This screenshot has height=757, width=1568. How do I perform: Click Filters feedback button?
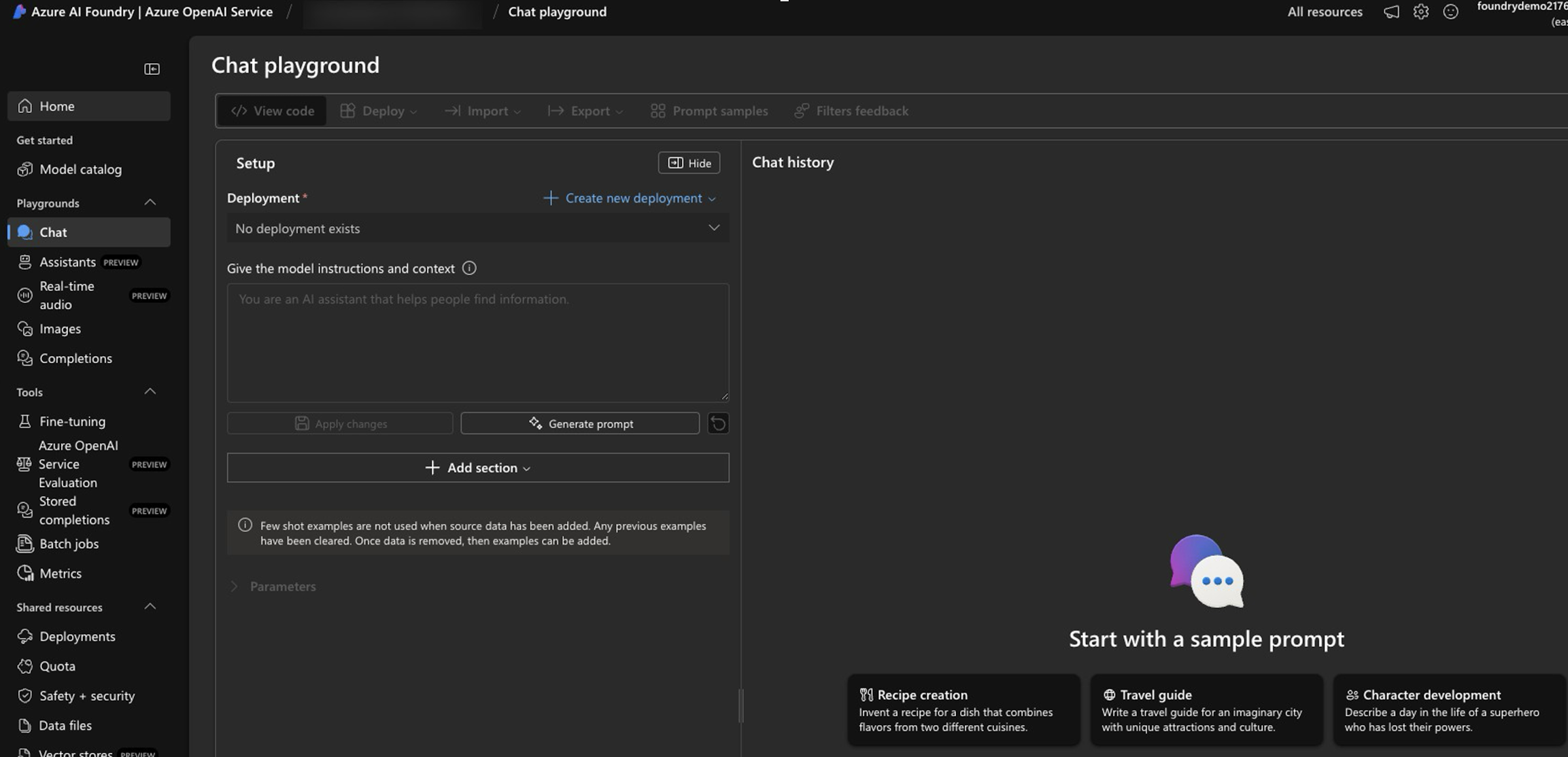[x=851, y=111]
